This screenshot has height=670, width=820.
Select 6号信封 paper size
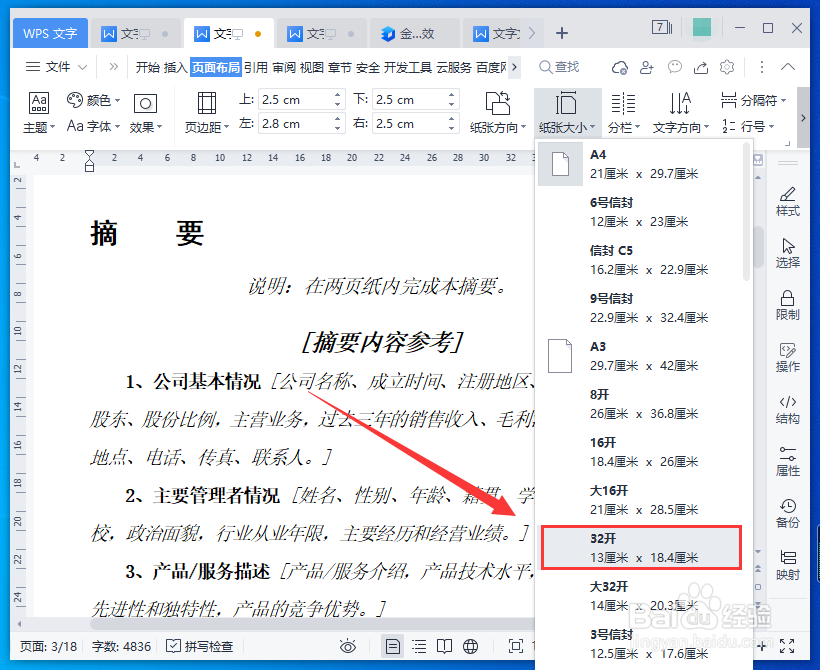pyautogui.click(x=643, y=212)
